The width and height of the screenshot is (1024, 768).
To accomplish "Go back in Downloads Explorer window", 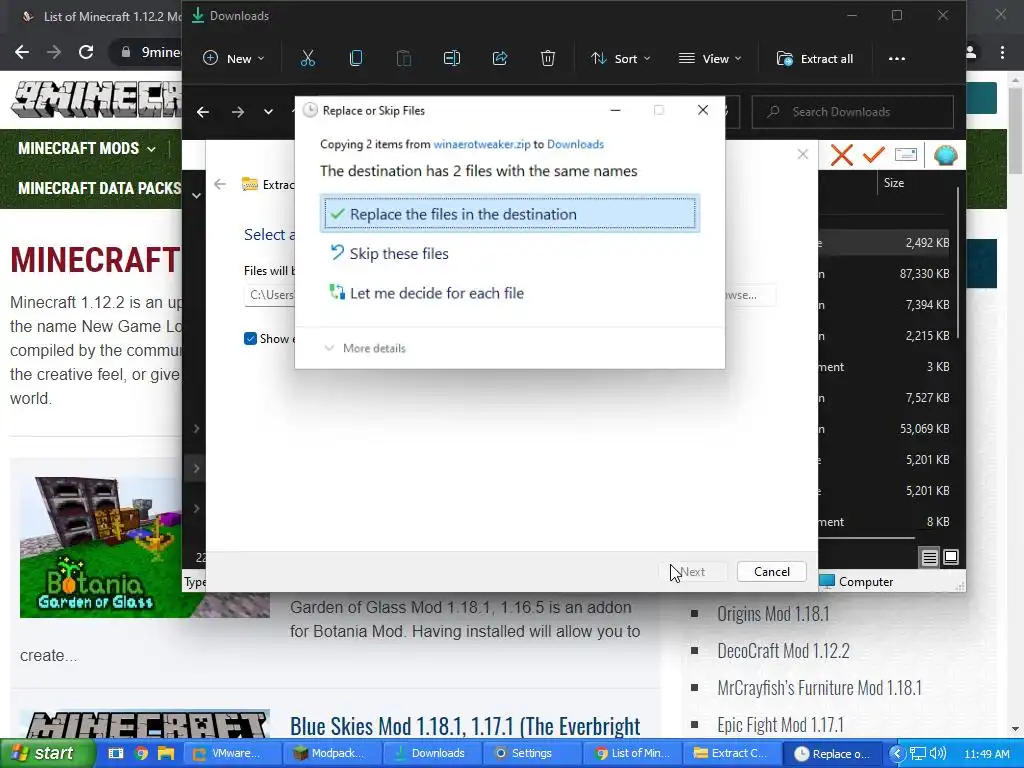I will point(203,112).
